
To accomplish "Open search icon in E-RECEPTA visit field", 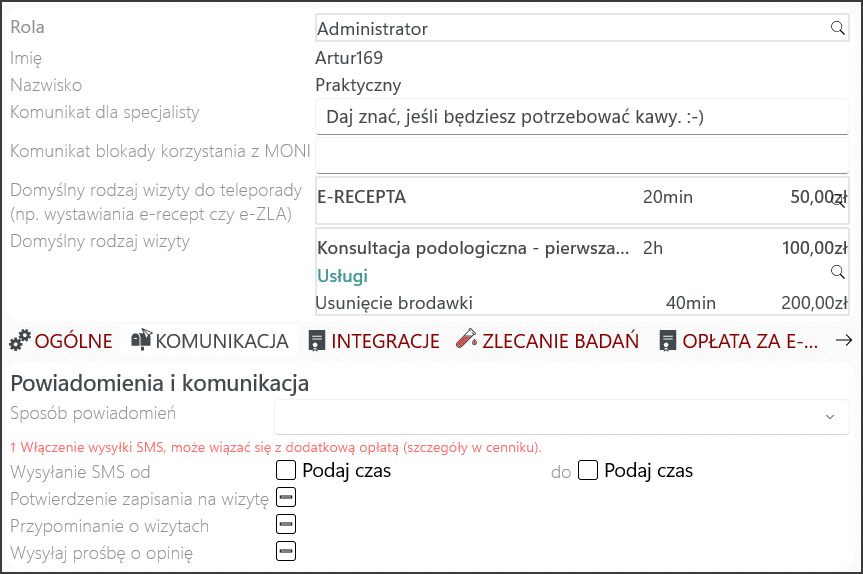I will 838,201.
